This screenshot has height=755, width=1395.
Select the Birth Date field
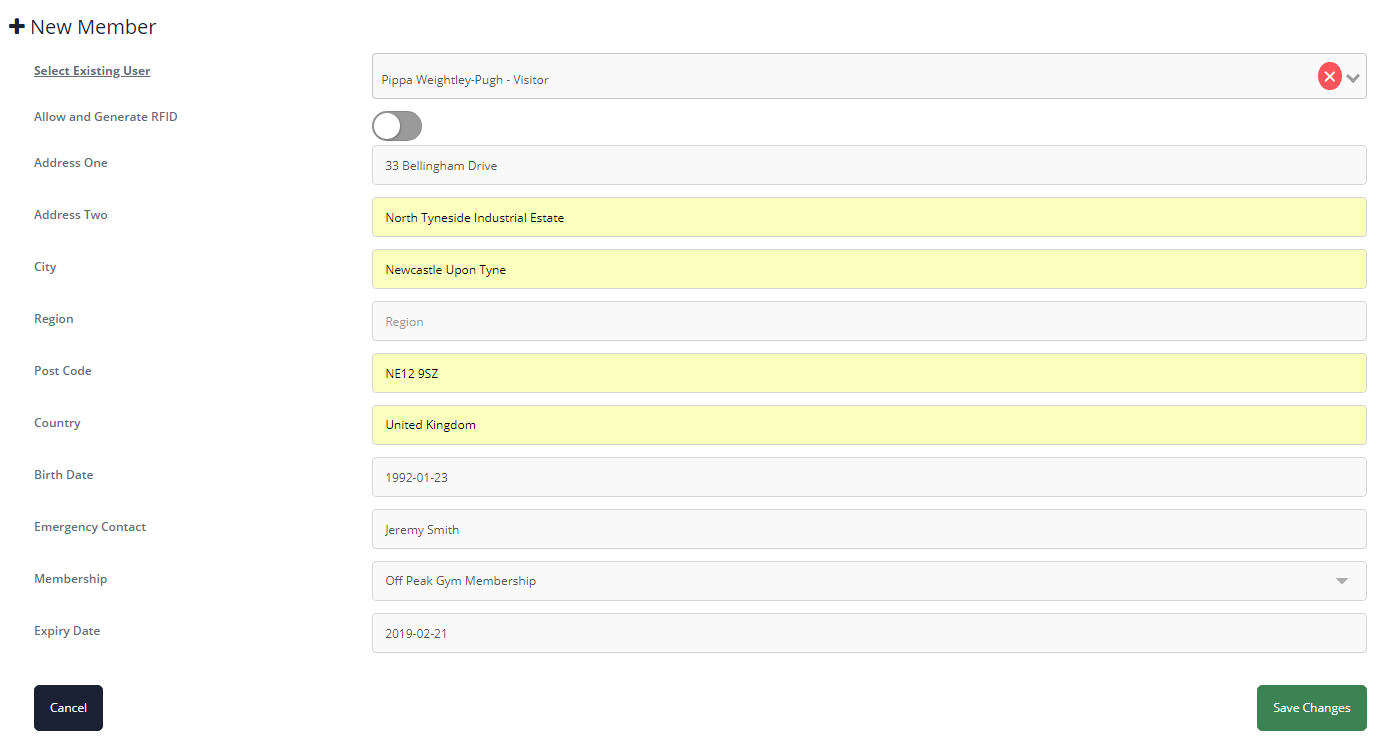point(869,477)
